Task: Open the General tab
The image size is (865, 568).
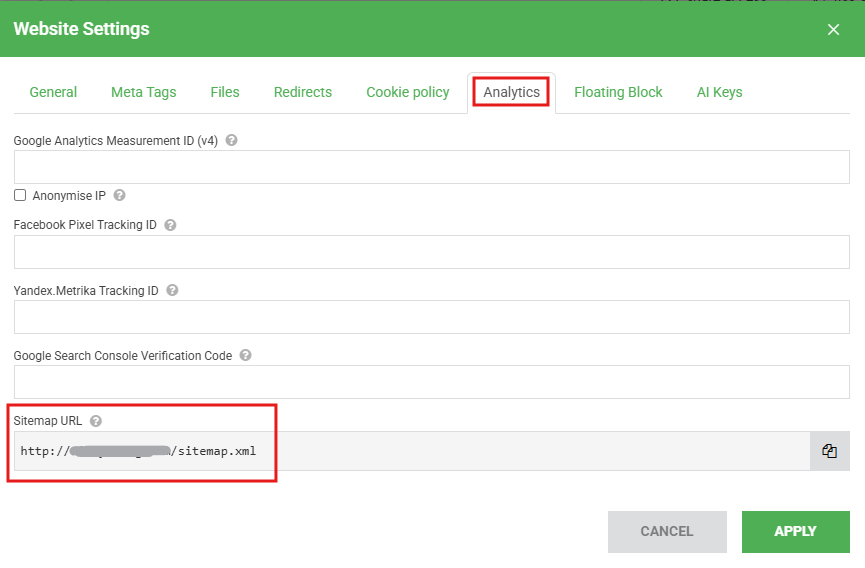Action: click(x=53, y=92)
